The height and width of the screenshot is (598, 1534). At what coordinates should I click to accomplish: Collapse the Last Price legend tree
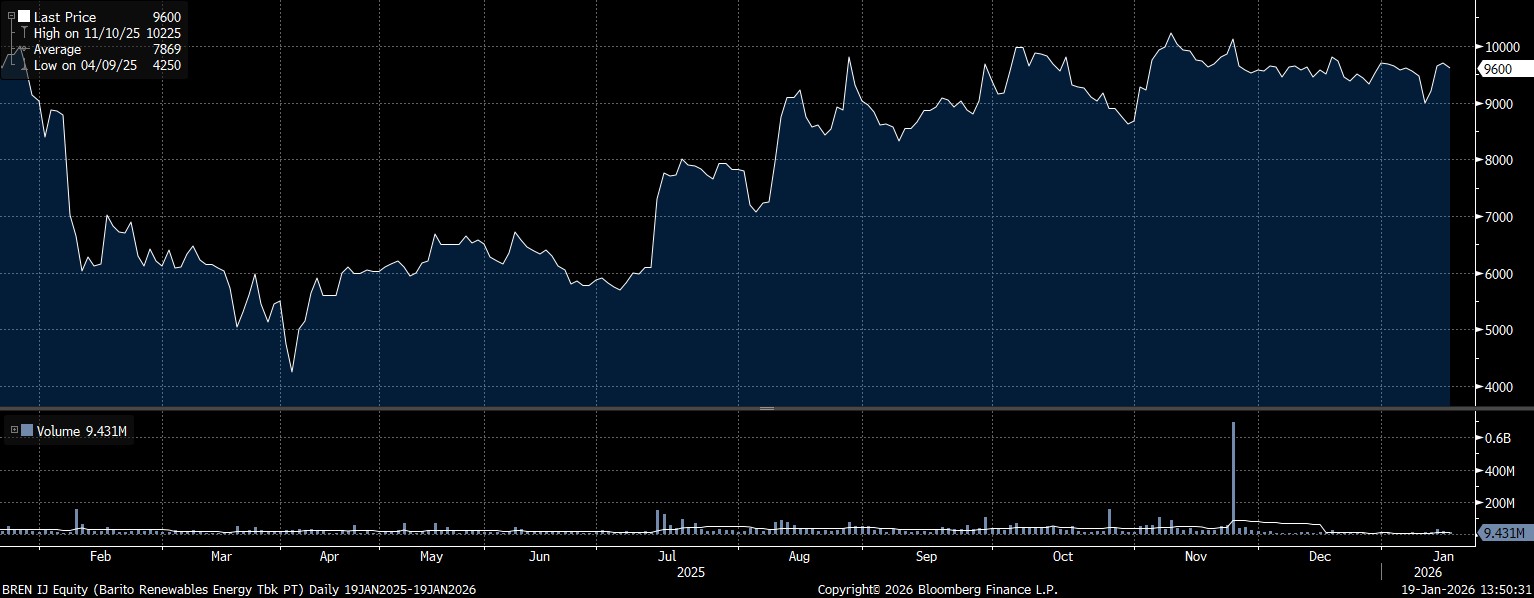tap(11, 17)
